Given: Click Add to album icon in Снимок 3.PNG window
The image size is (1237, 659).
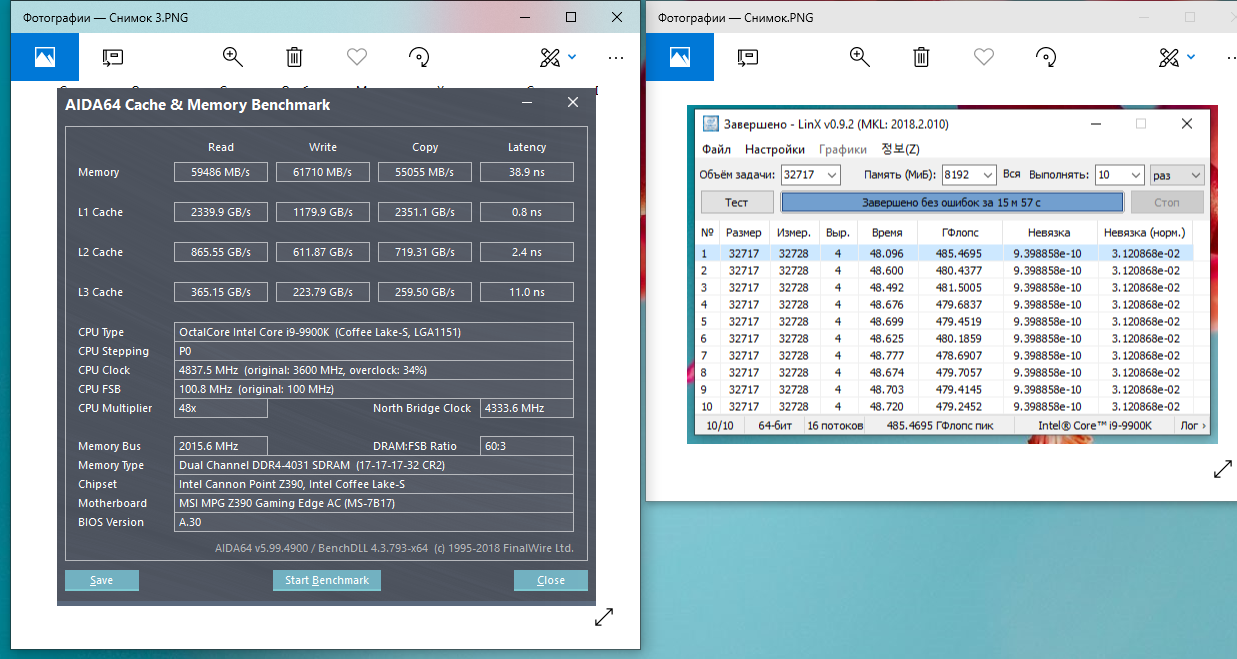Looking at the screenshot, I should point(112,57).
